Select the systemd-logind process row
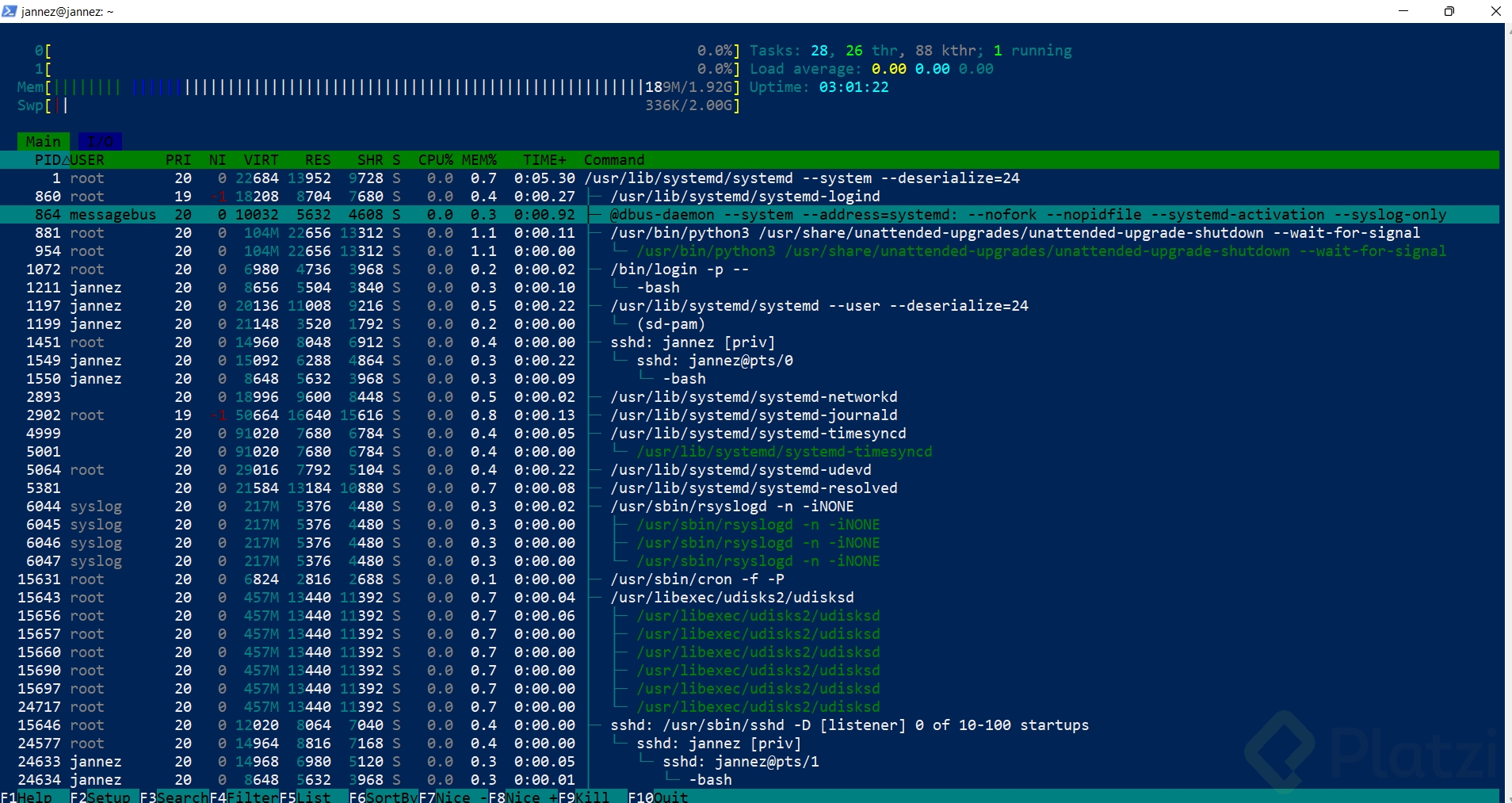 (750, 197)
